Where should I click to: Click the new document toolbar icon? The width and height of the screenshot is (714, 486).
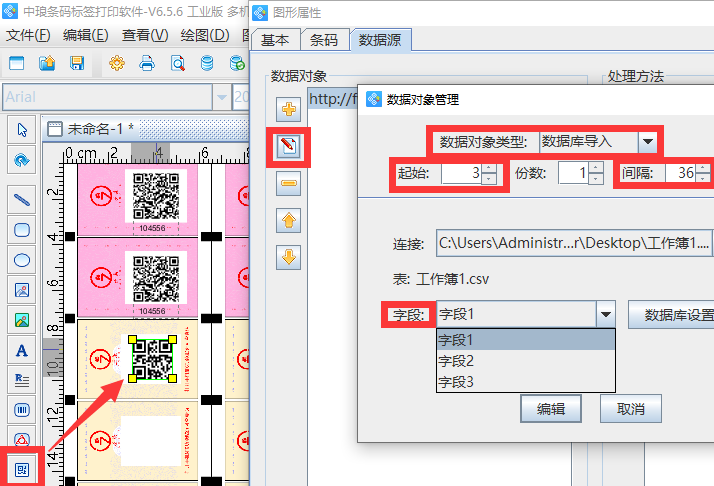pyautogui.click(x=16, y=63)
